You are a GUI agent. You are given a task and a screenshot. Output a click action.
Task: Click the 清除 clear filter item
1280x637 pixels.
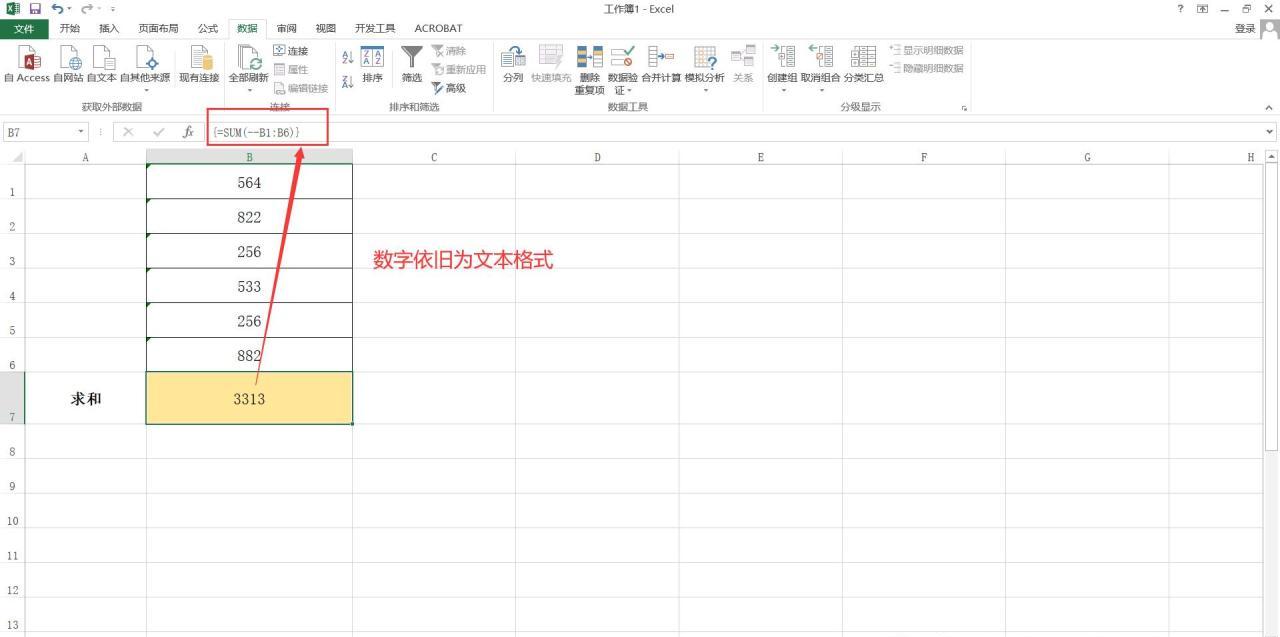point(449,51)
